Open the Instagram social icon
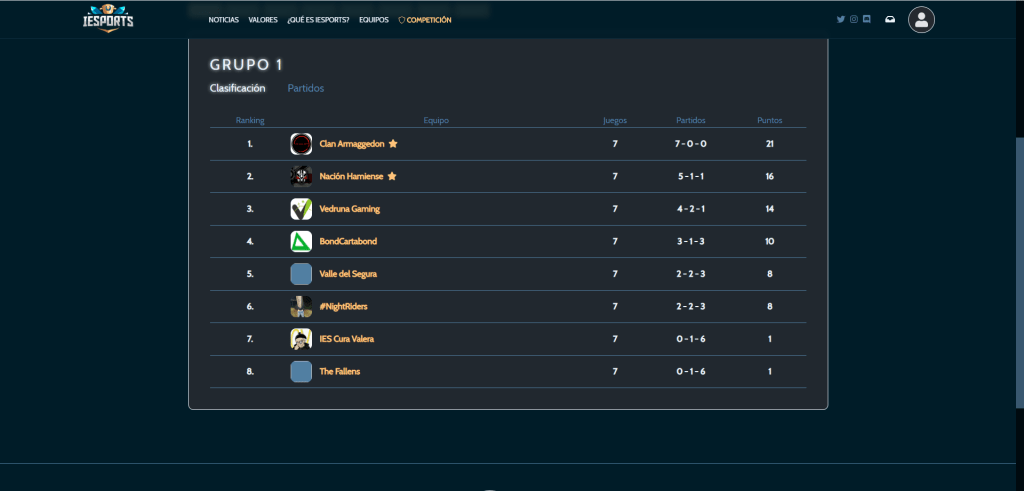This screenshot has width=1024, height=491. (x=854, y=19)
